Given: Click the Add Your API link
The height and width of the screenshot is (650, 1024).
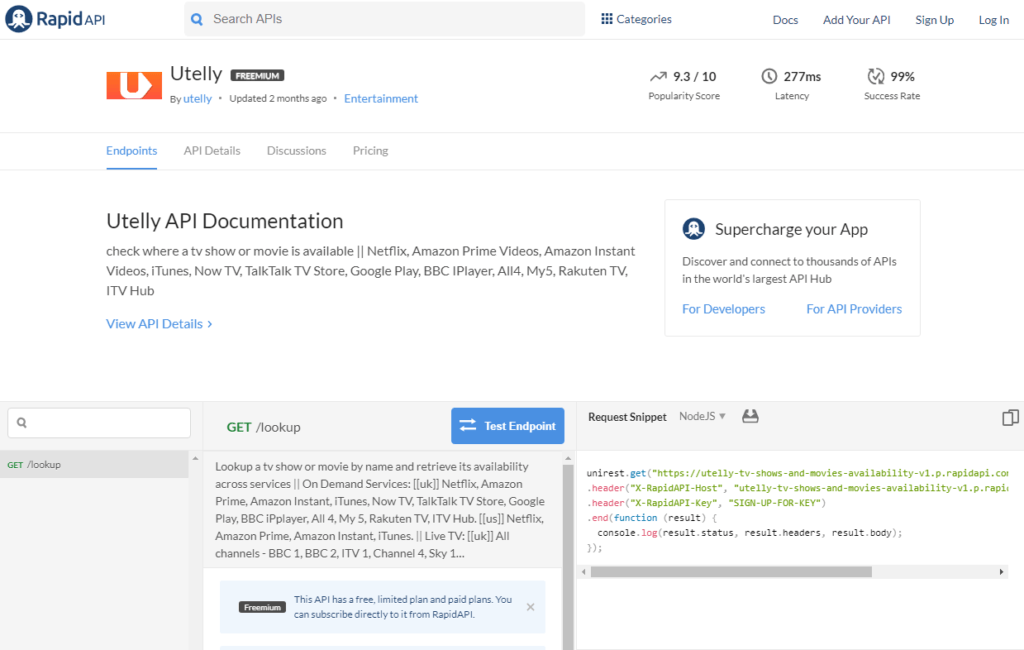Looking at the screenshot, I should click(x=856, y=20).
